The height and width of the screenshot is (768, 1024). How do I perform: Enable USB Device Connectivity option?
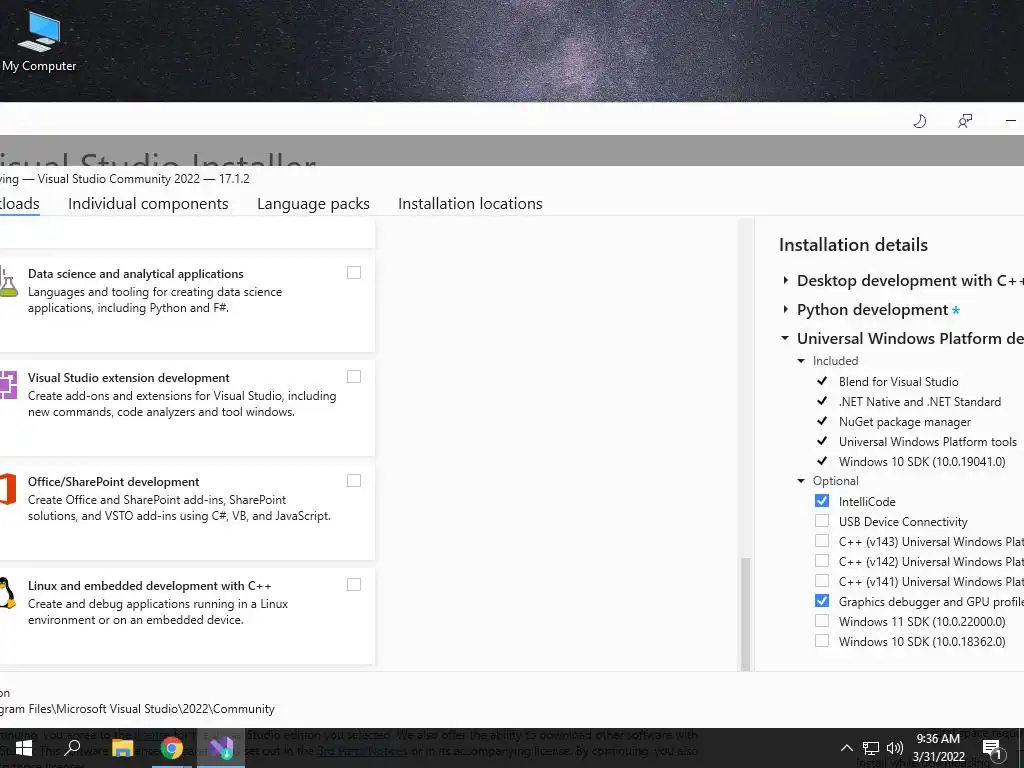[x=822, y=520]
